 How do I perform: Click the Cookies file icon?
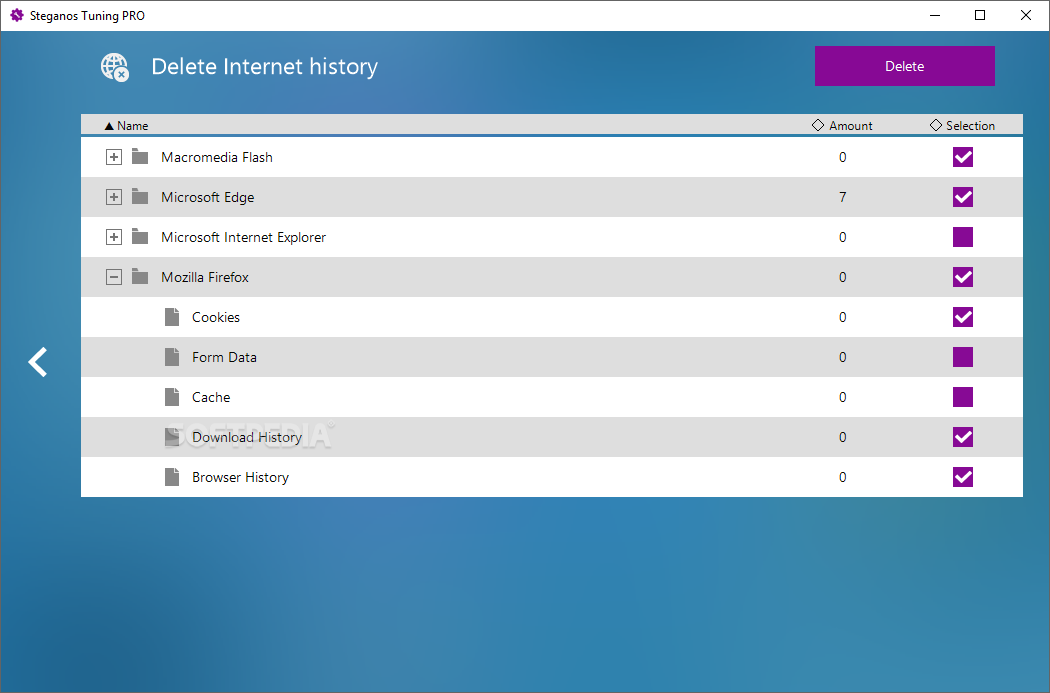[172, 317]
